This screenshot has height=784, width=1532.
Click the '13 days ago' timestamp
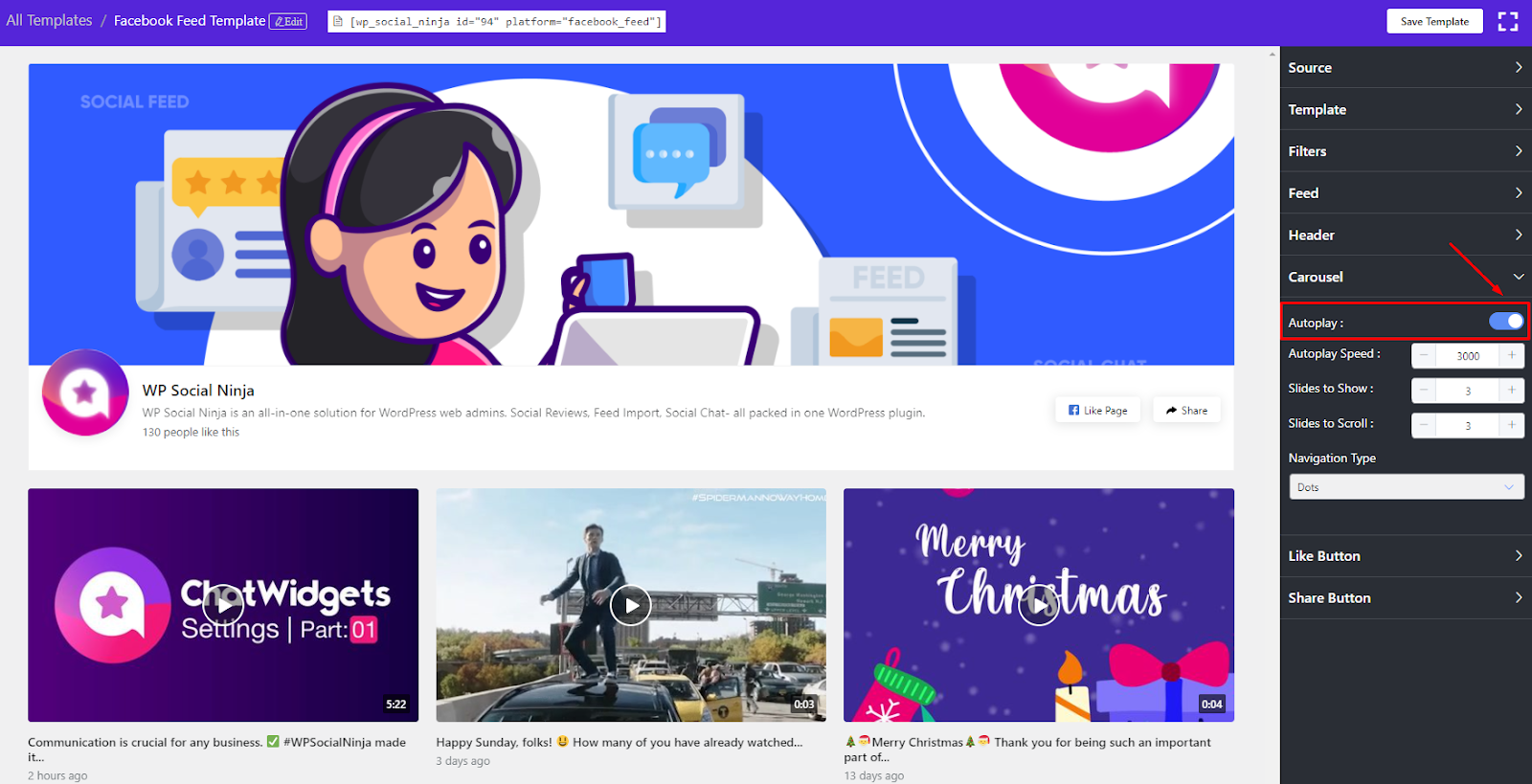click(873, 775)
